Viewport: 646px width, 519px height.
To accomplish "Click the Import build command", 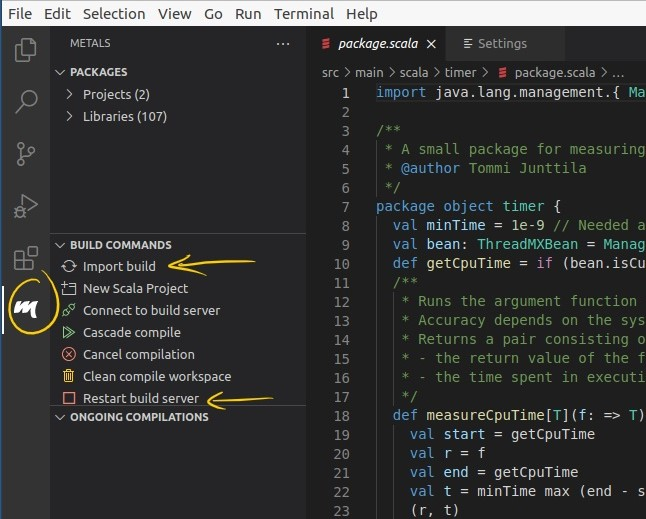I will (119, 266).
